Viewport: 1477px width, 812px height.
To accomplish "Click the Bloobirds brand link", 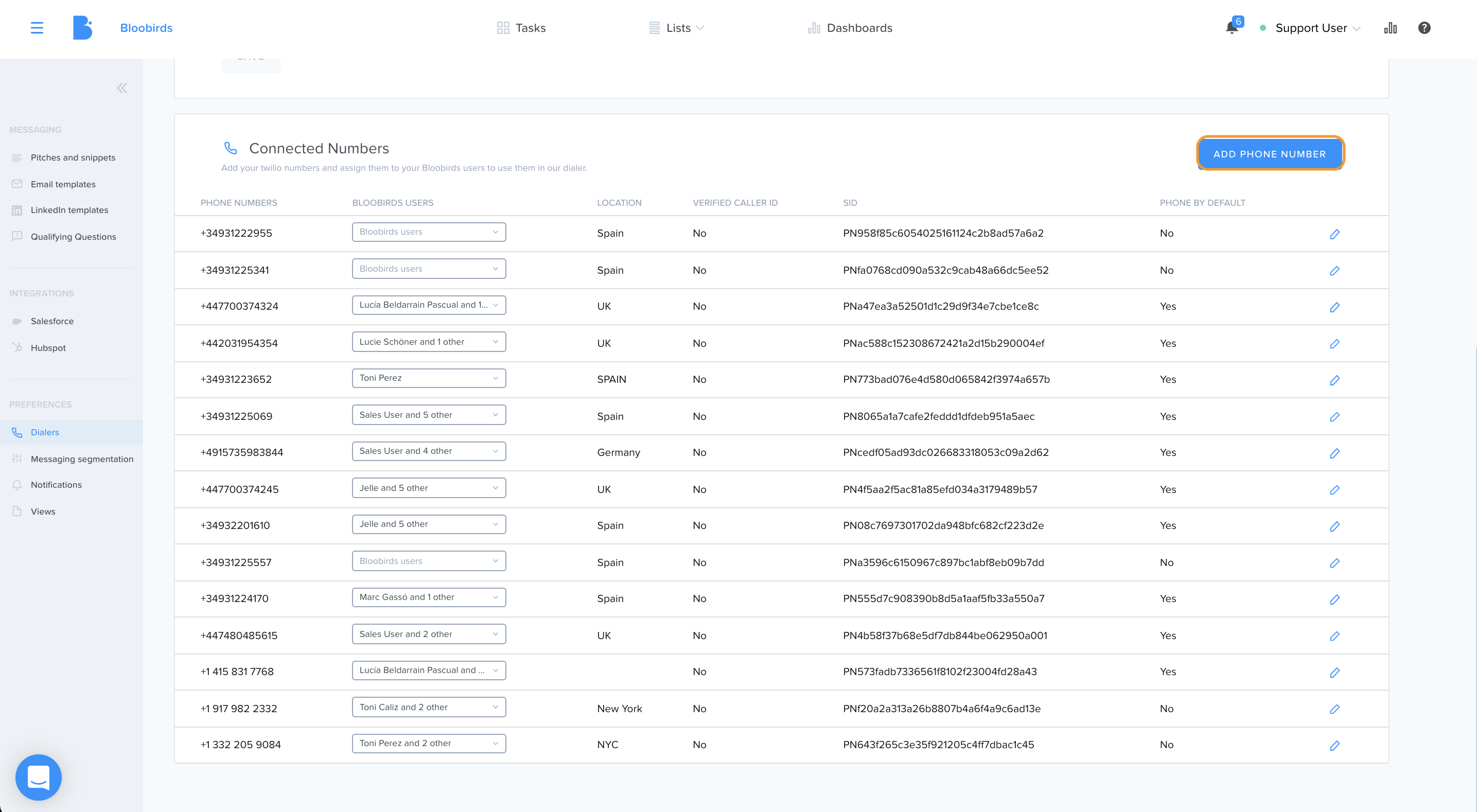I will point(146,27).
